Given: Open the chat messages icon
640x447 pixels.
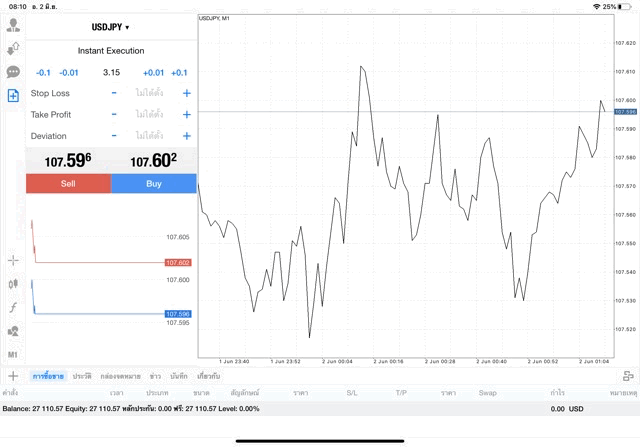Looking at the screenshot, I should 13,72.
